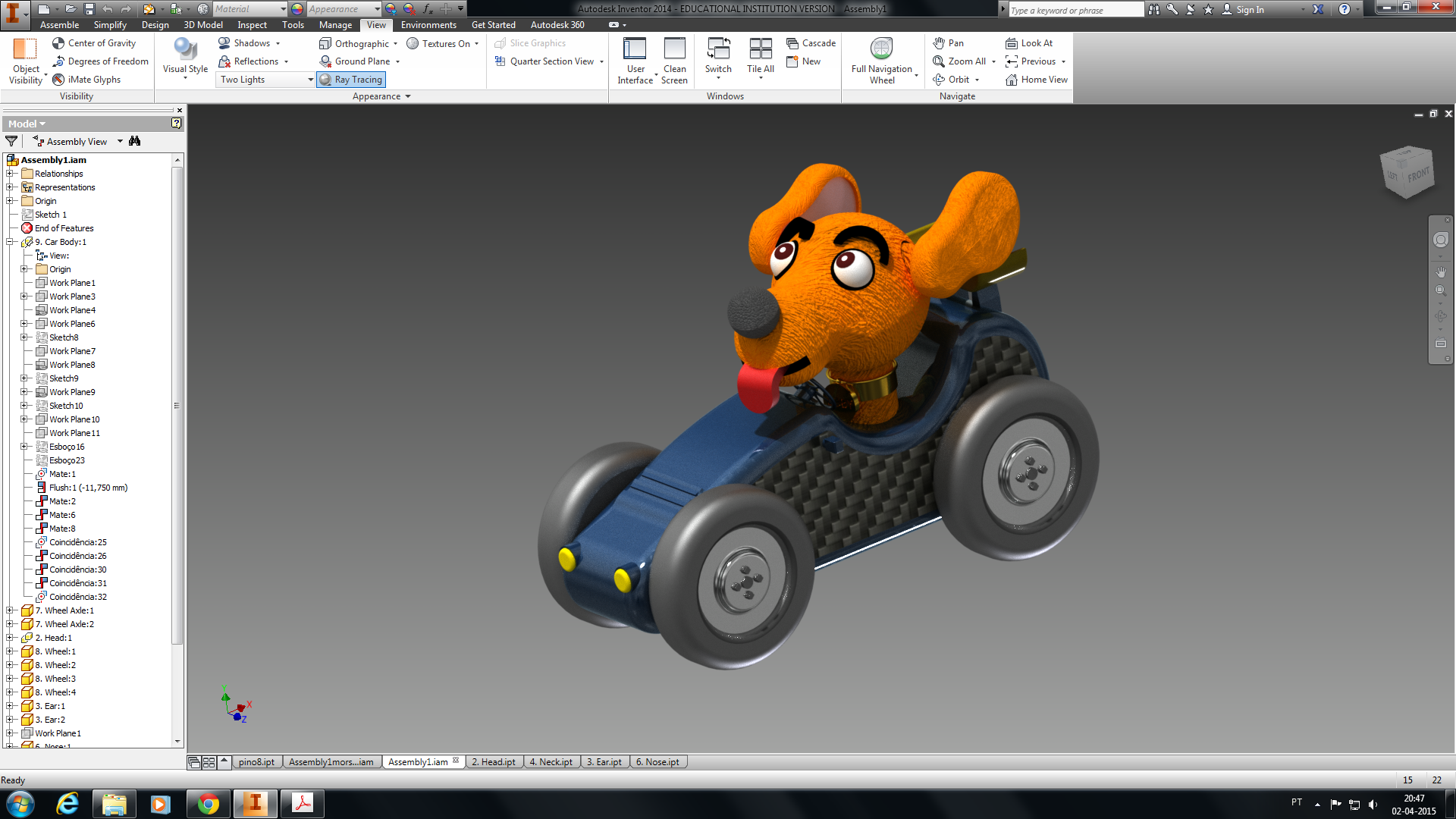
Task: Click the search keyword input field
Action: click(1075, 10)
